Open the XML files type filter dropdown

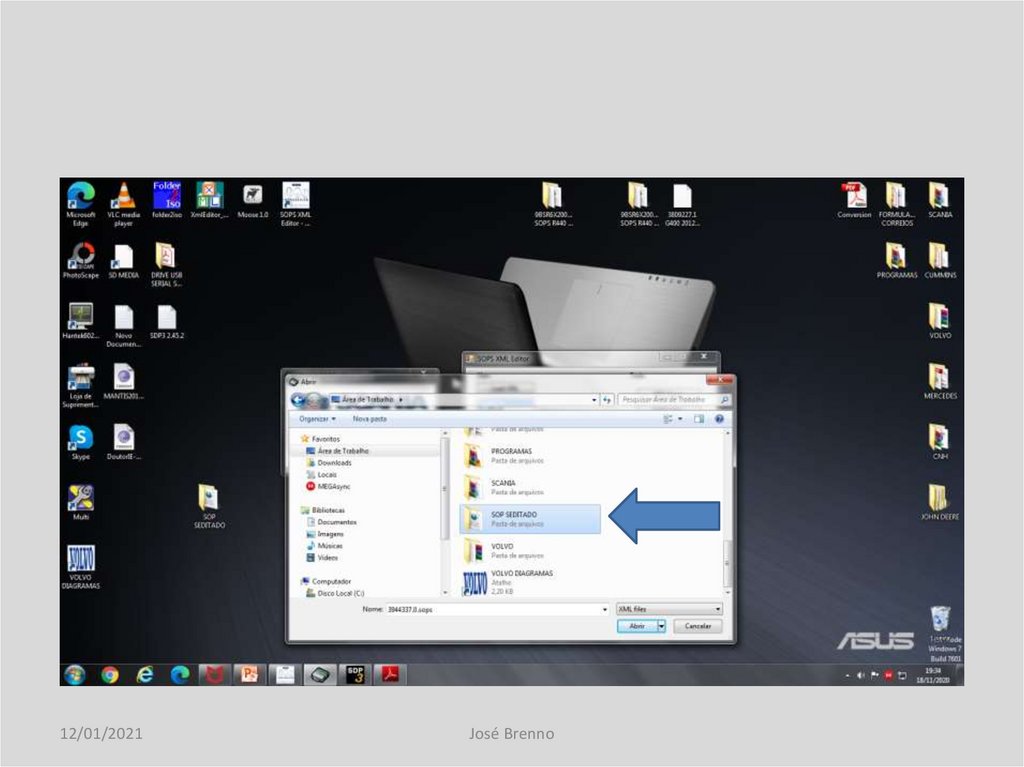click(669, 609)
